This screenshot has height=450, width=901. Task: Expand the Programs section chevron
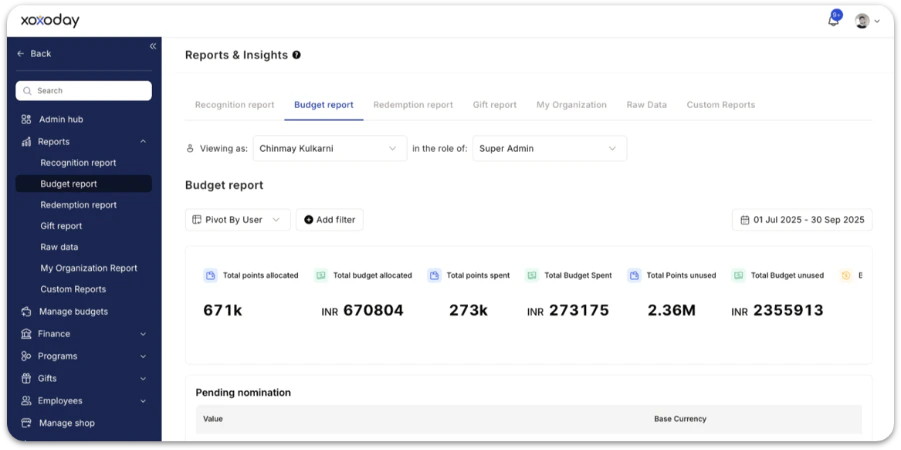pos(143,356)
